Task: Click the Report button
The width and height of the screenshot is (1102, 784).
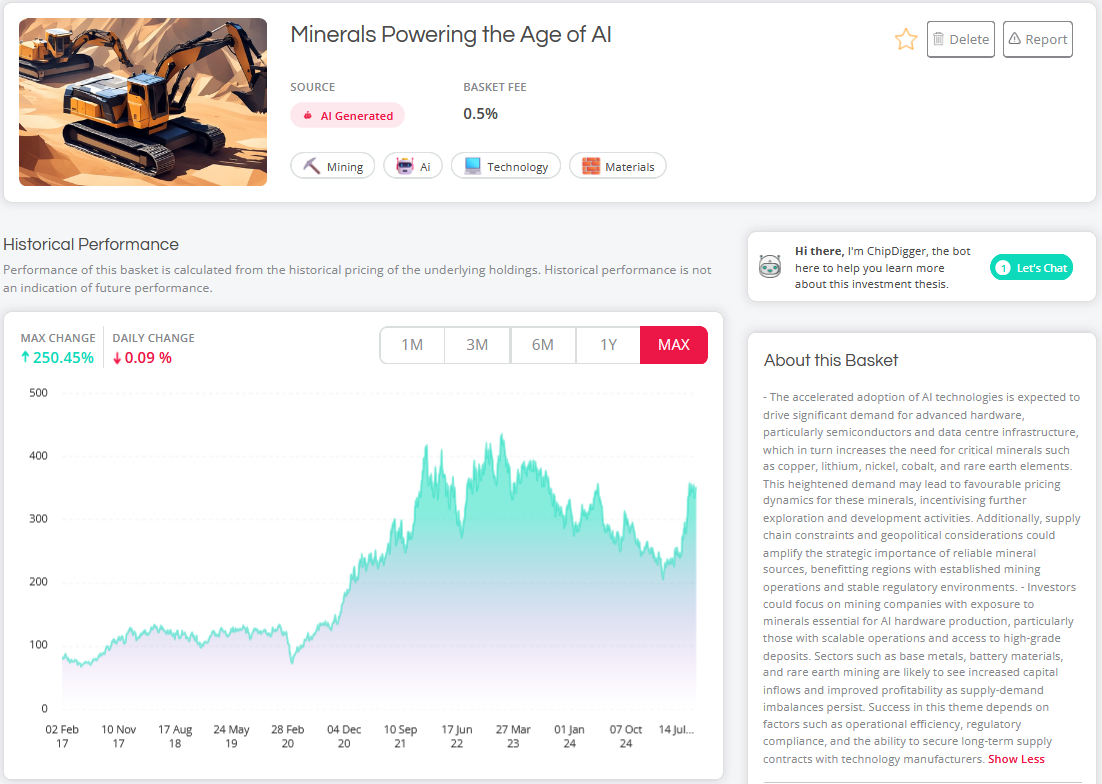Action: click(1037, 39)
